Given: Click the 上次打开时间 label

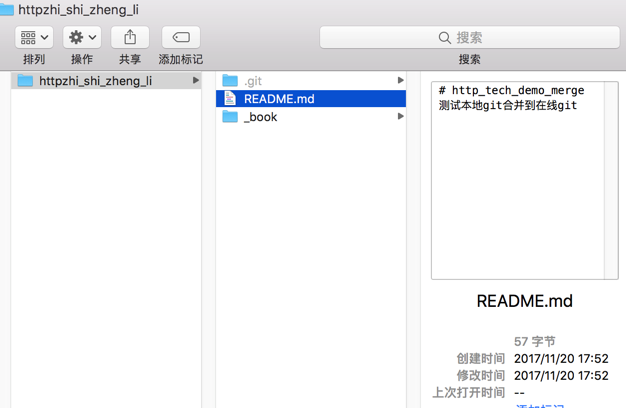Looking at the screenshot, I should point(469,392).
